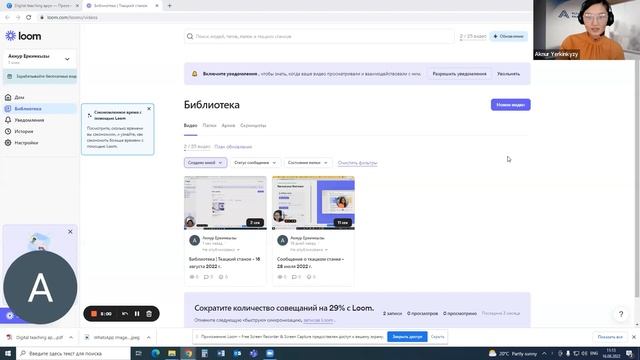Image resolution: width=640 pixels, height=360 pixels.
Task: Open Google Chrome from the taskbar
Action: coord(188,353)
